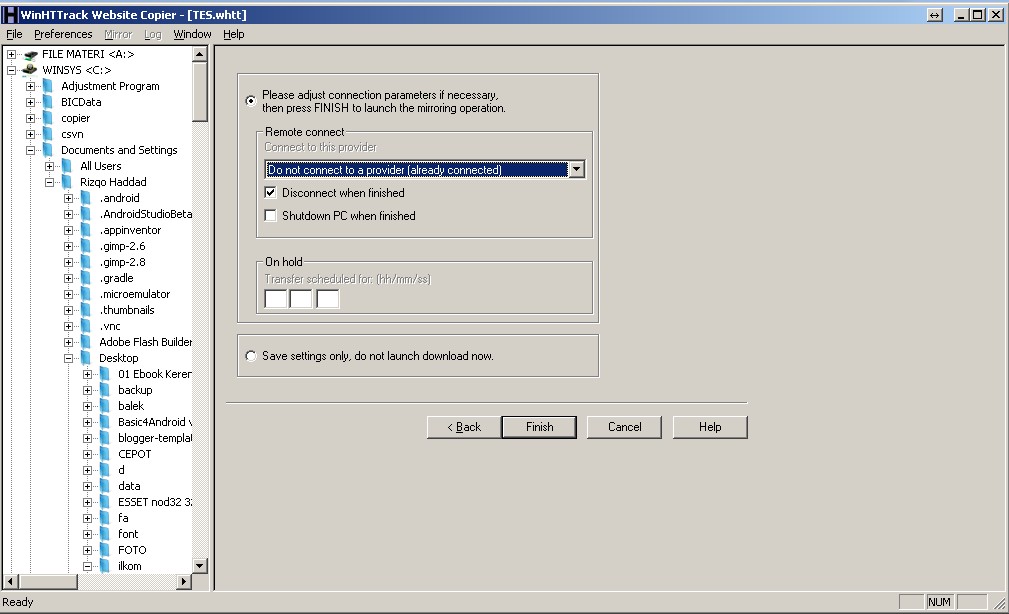Uncheck Disconnect when finished

(x=270, y=193)
